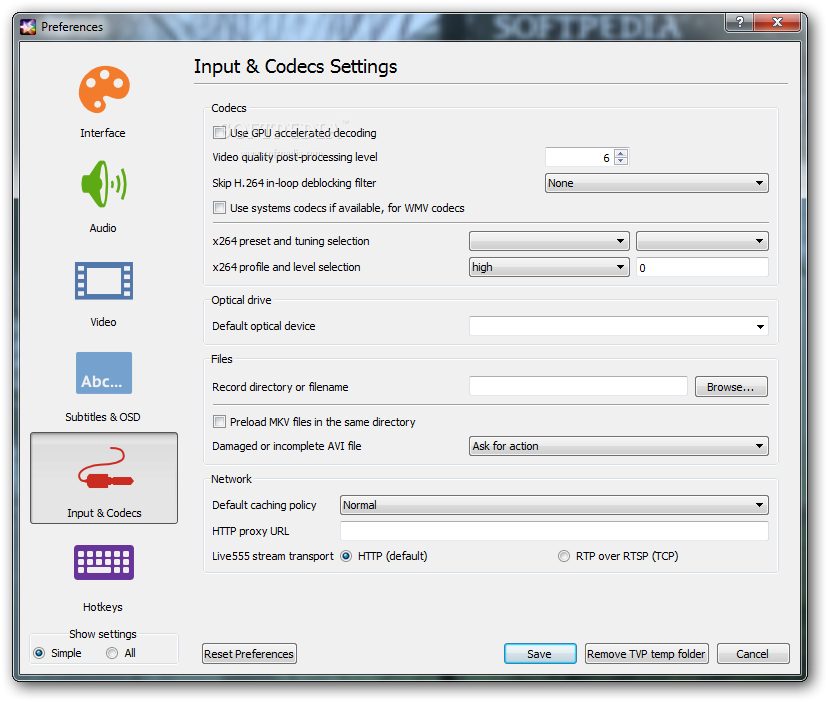Close the Preferences window

pos(777,22)
